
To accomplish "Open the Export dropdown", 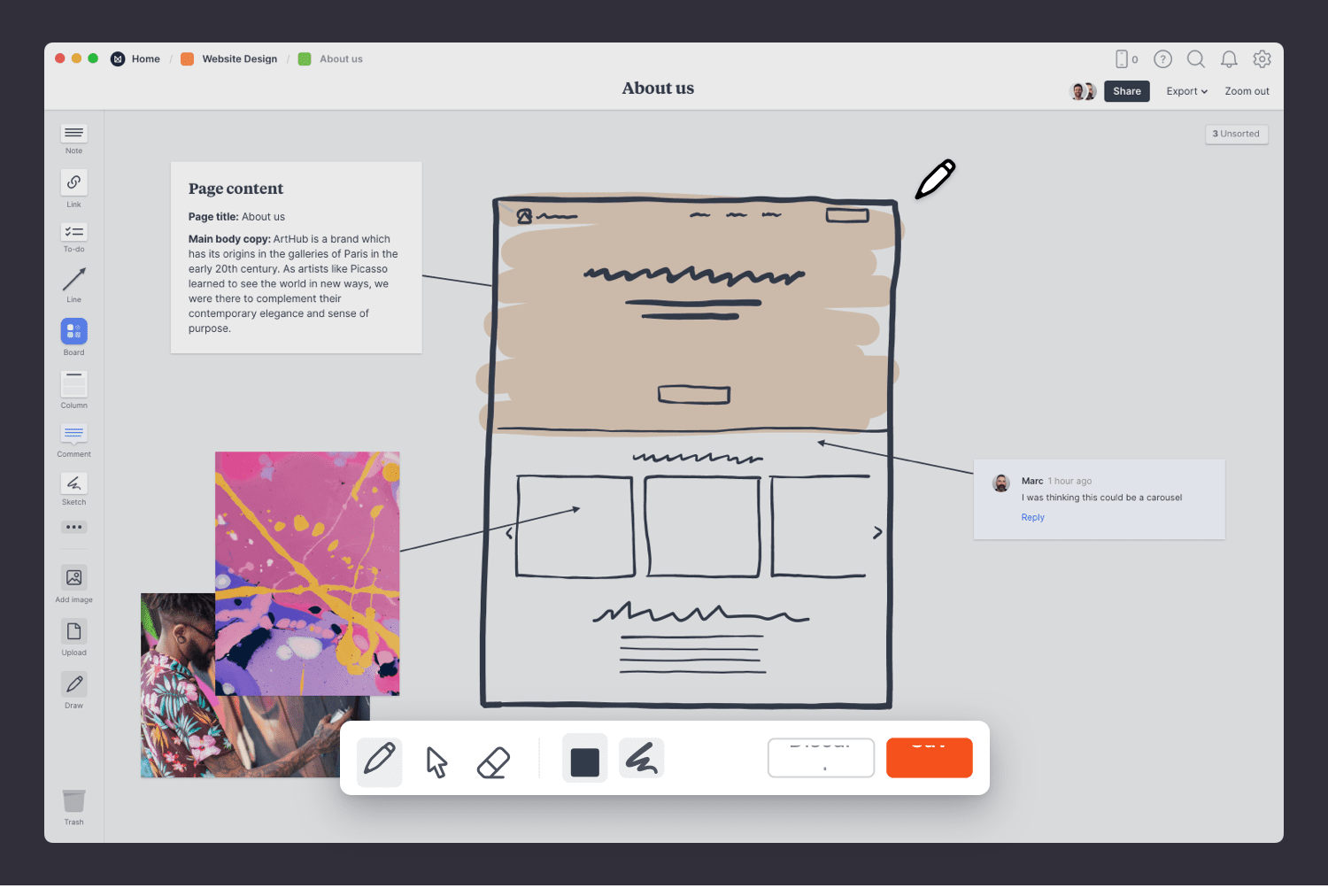I will coord(1186,91).
